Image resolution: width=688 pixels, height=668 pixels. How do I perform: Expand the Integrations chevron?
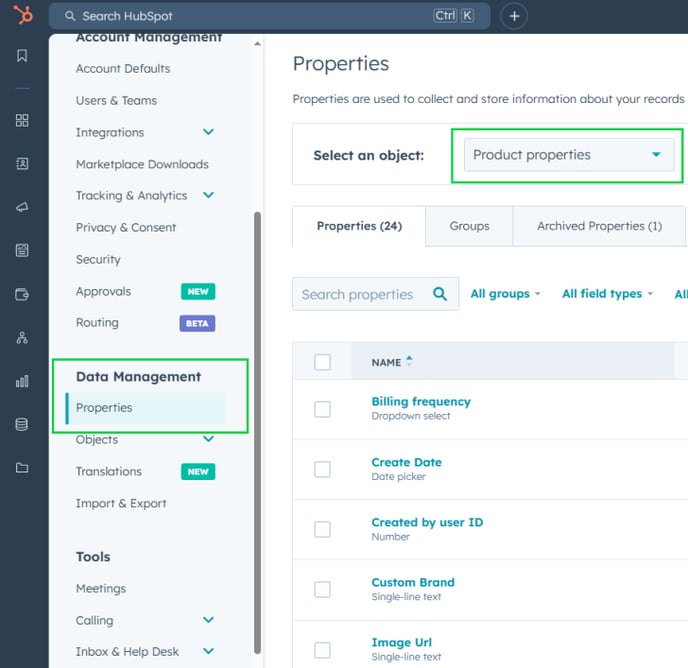pos(208,132)
